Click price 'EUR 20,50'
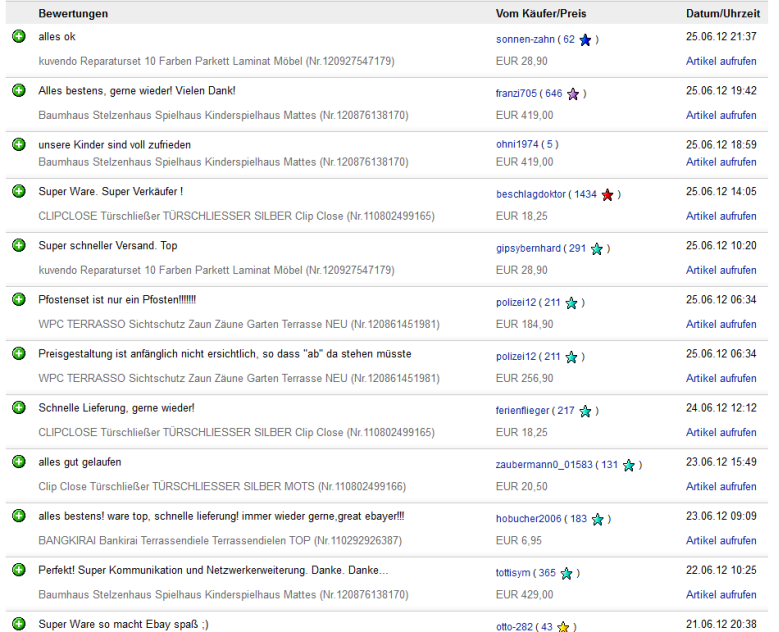 522,486
